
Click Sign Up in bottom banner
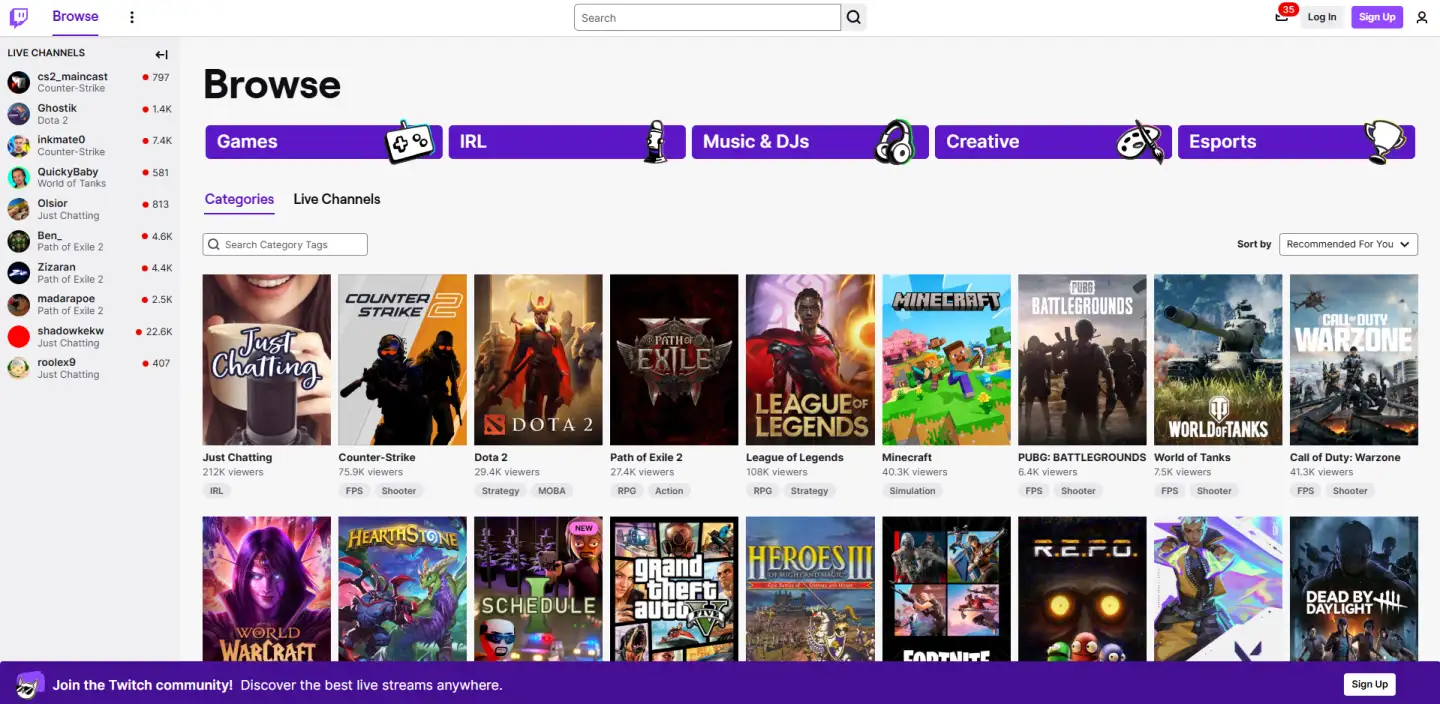coord(1369,684)
